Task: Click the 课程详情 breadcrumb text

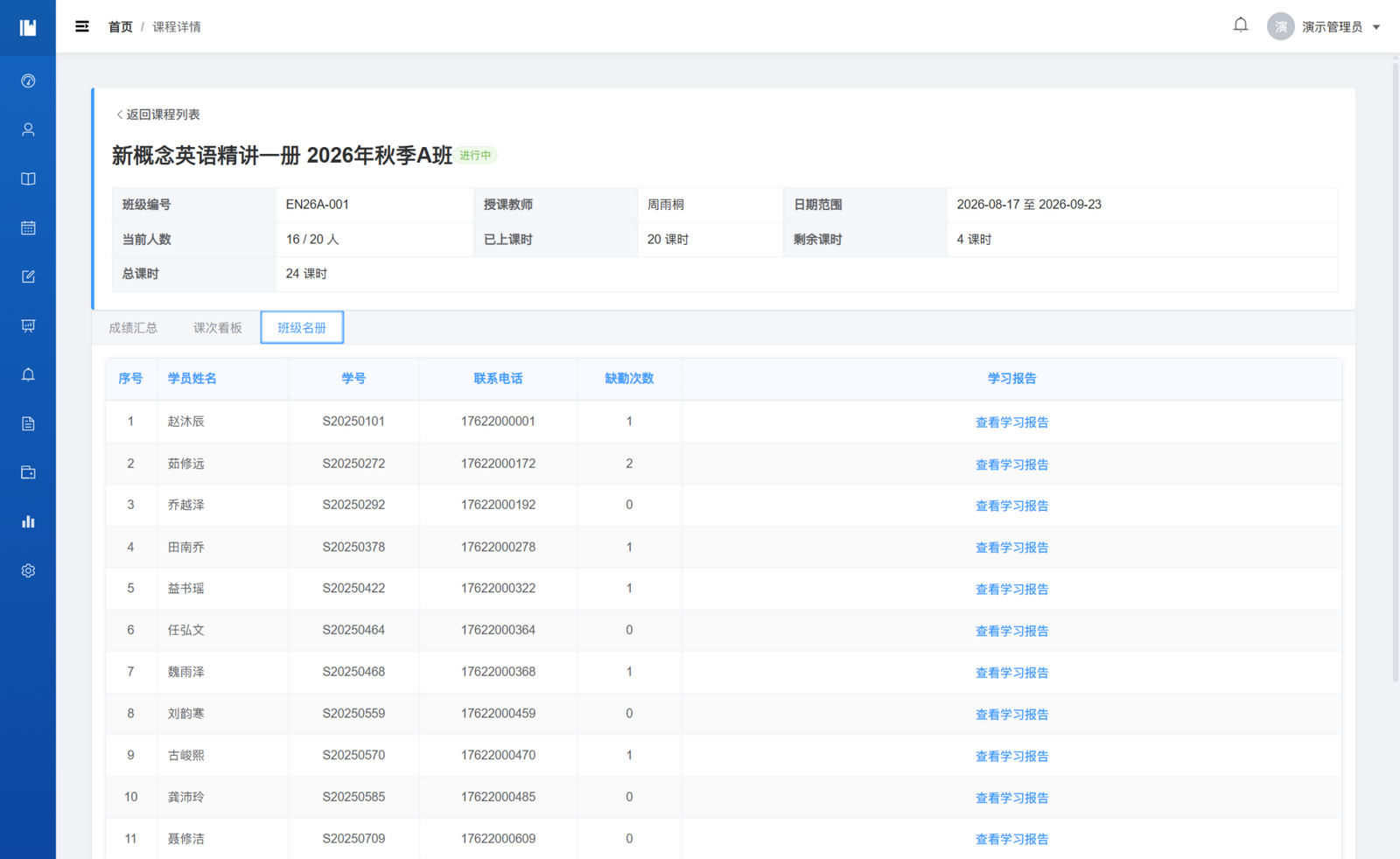Action: 177,27
